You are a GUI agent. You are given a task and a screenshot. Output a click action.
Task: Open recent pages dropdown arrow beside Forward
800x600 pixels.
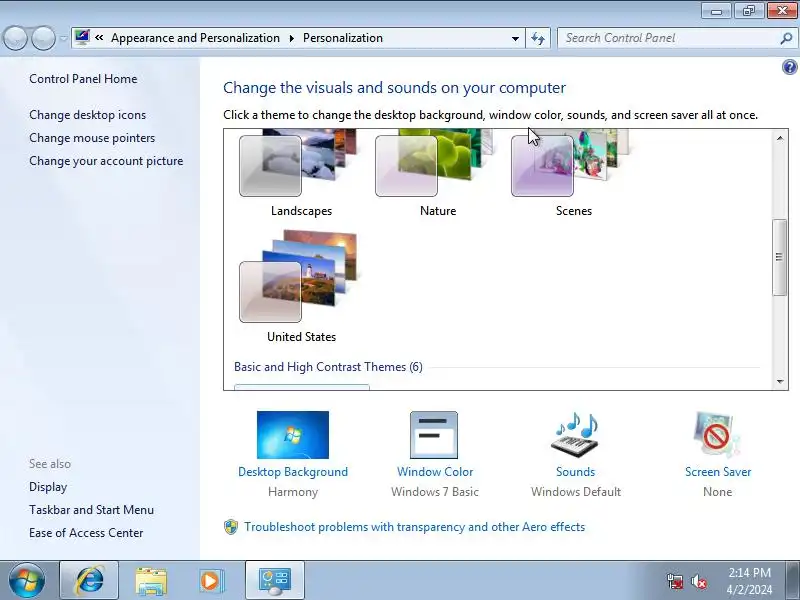tap(63, 38)
